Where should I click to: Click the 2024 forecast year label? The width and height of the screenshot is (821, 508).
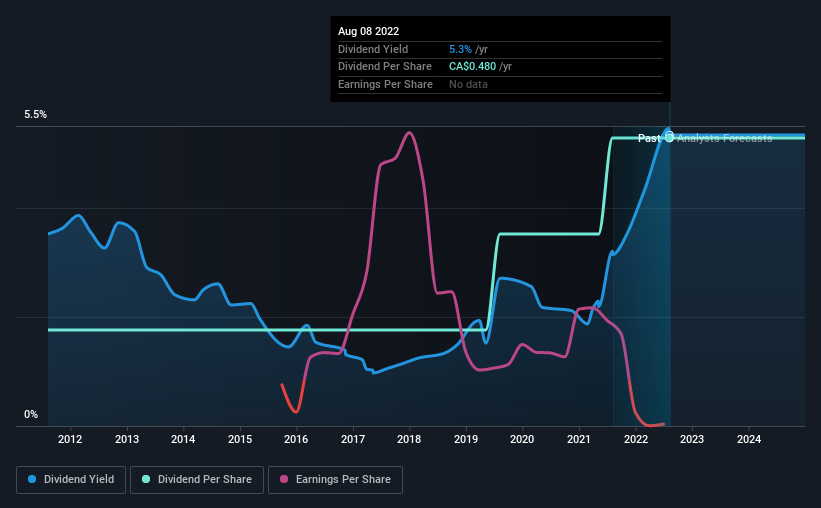[x=749, y=439]
